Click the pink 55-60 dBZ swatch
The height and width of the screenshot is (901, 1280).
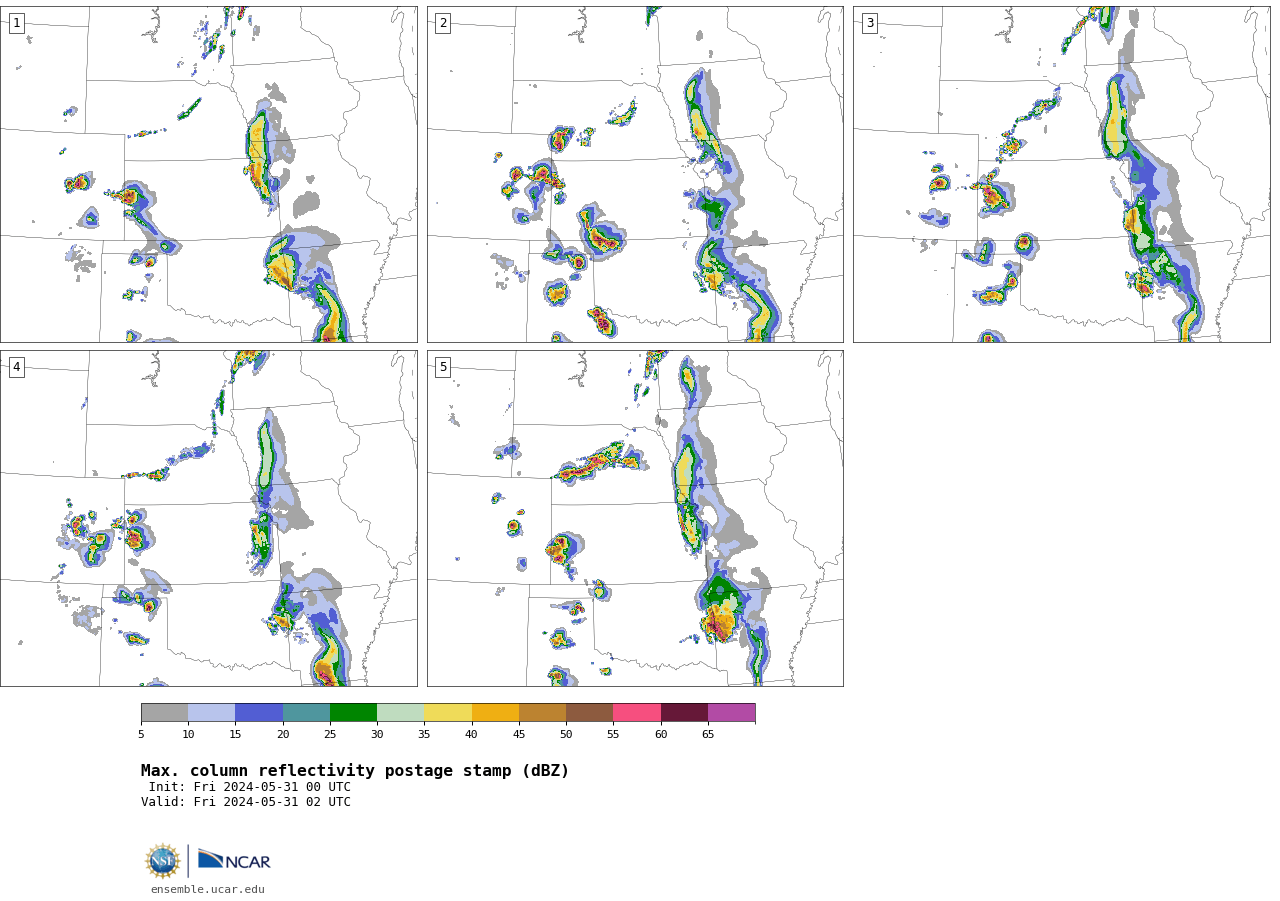pos(637,713)
